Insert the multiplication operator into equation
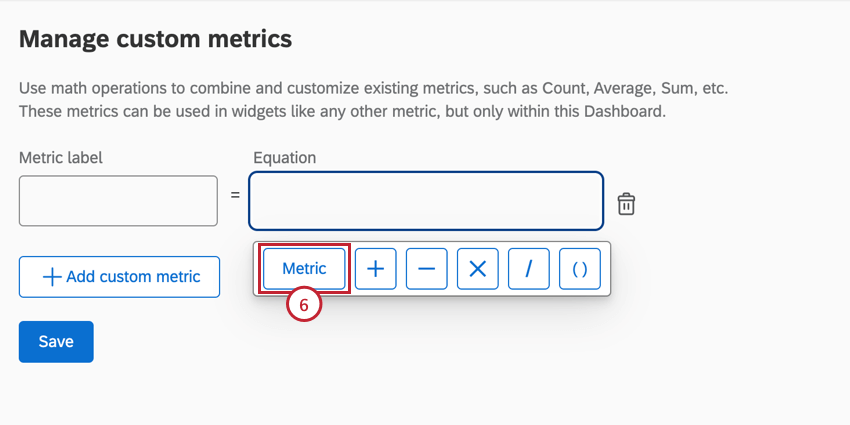The width and height of the screenshot is (850, 425). point(478,269)
